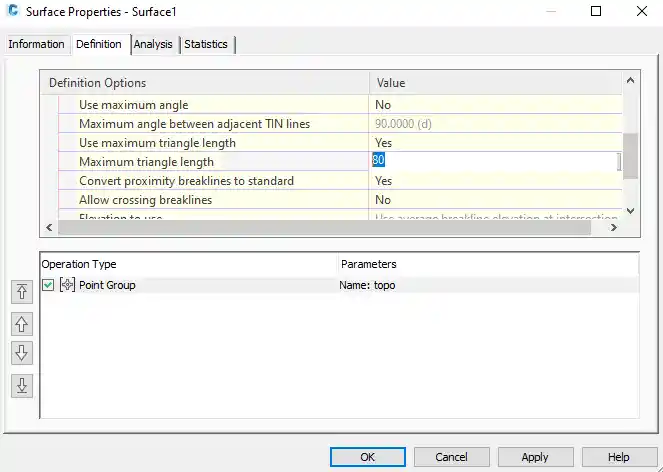
Task: Open the Allow crossing breaklines value
Action: pos(495,199)
